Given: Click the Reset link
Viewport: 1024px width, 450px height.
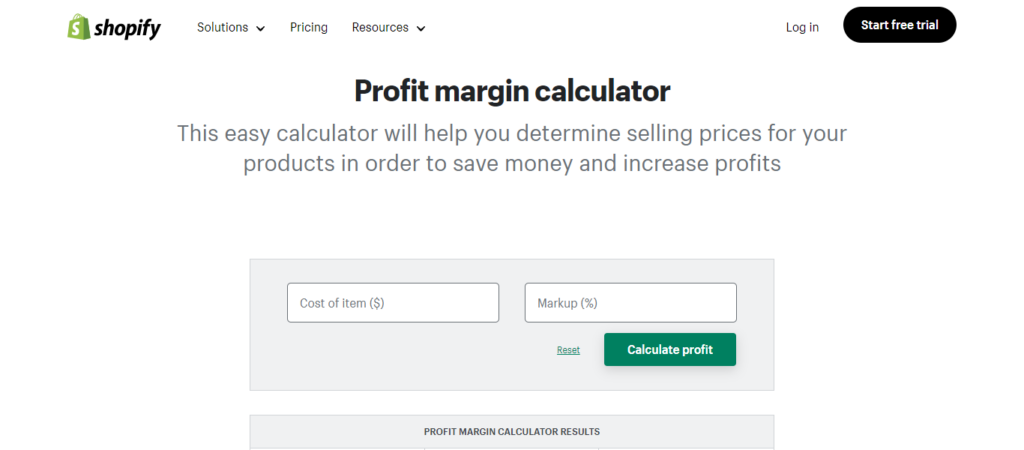Looking at the screenshot, I should coord(568,350).
